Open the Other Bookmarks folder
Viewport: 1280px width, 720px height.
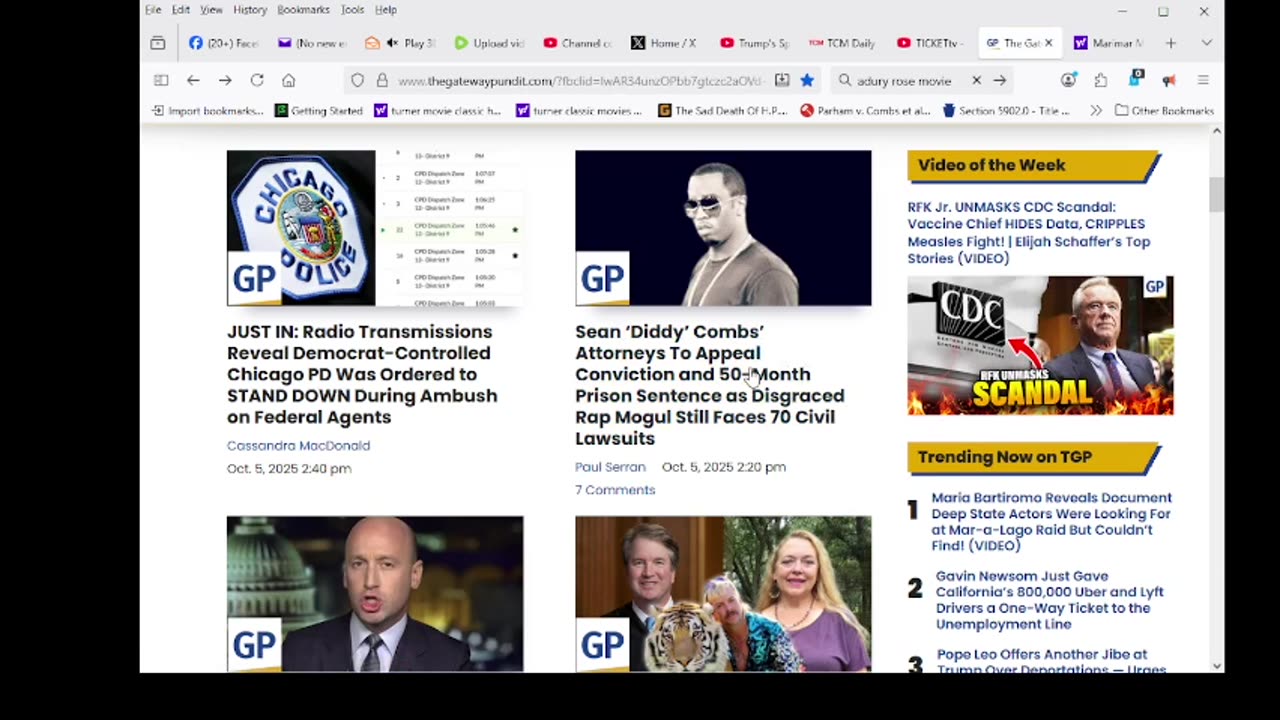(x=1164, y=111)
